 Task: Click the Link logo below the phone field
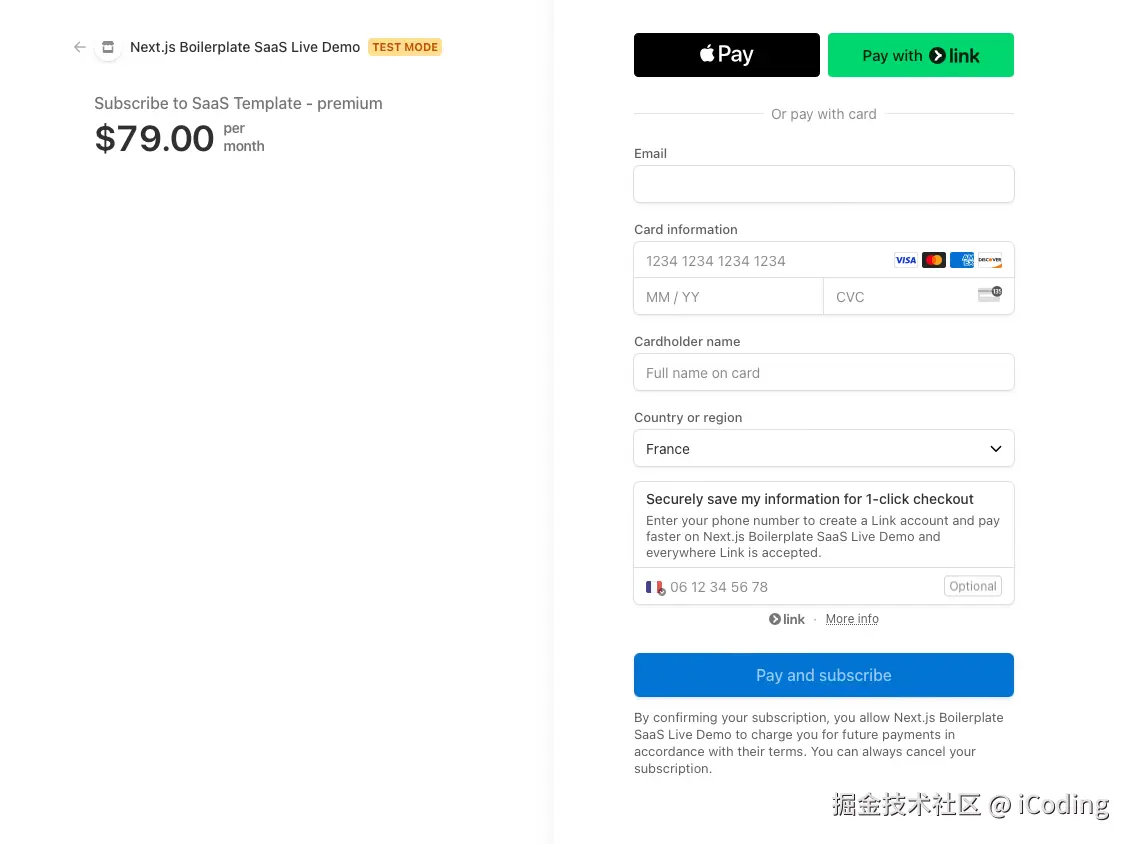tap(787, 619)
